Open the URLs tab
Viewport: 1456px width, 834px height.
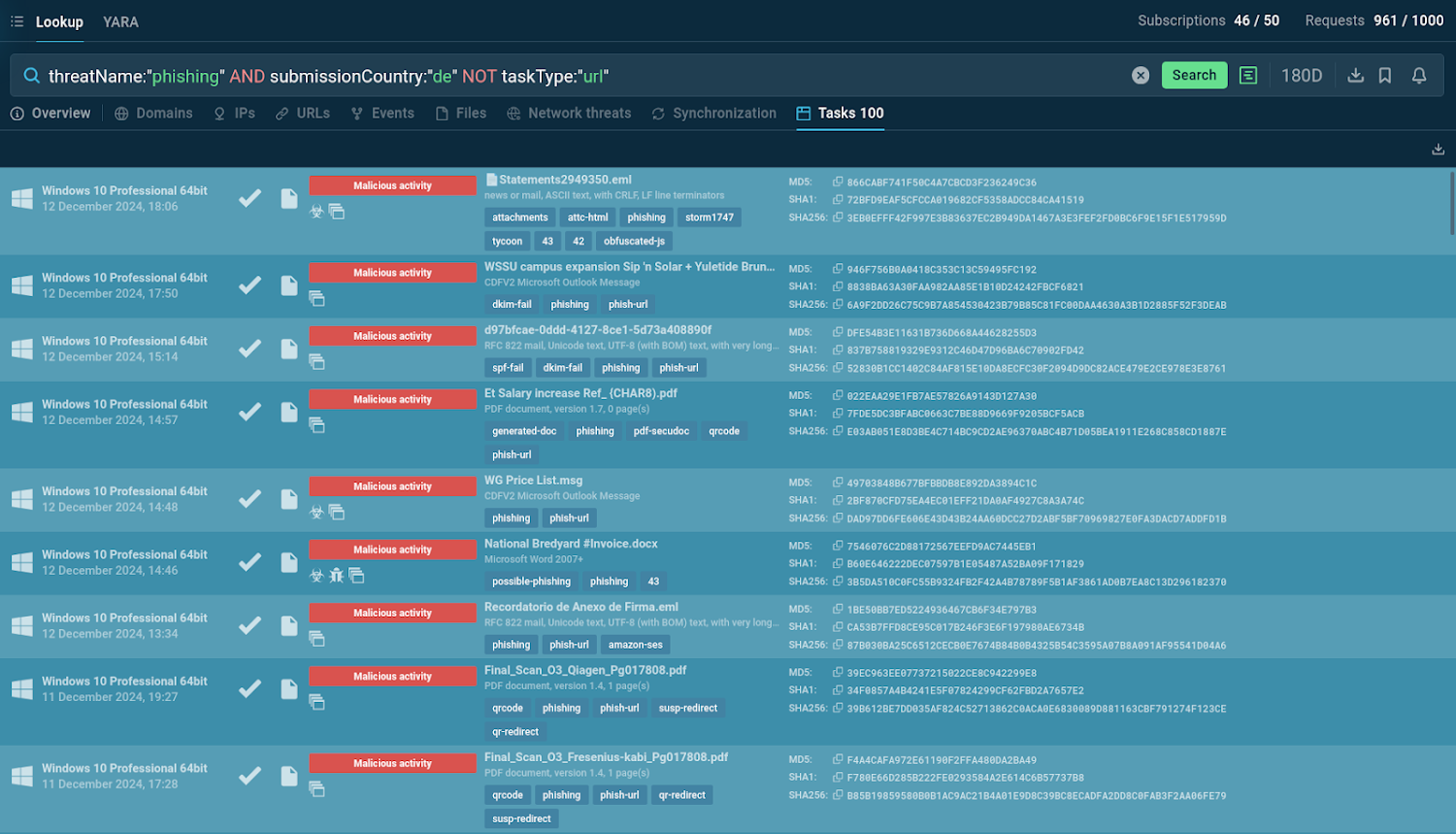pos(303,114)
